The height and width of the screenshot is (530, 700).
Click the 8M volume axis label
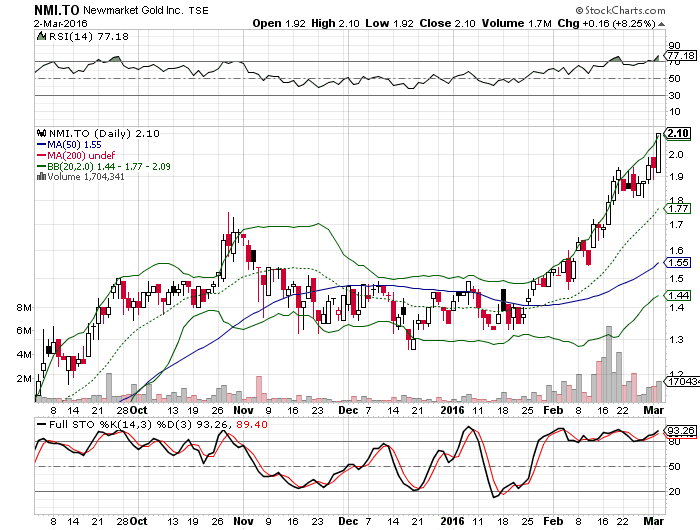tap(24, 307)
